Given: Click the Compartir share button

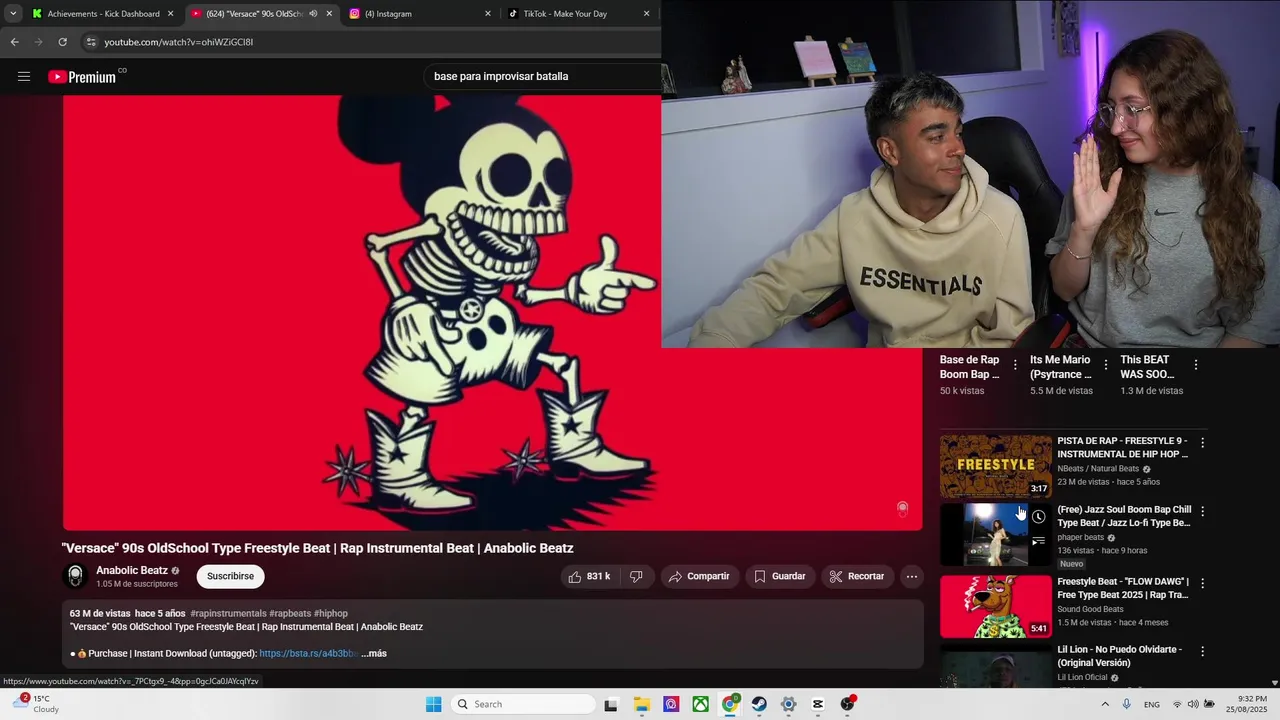Looking at the screenshot, I should click(x=699, y=576).
